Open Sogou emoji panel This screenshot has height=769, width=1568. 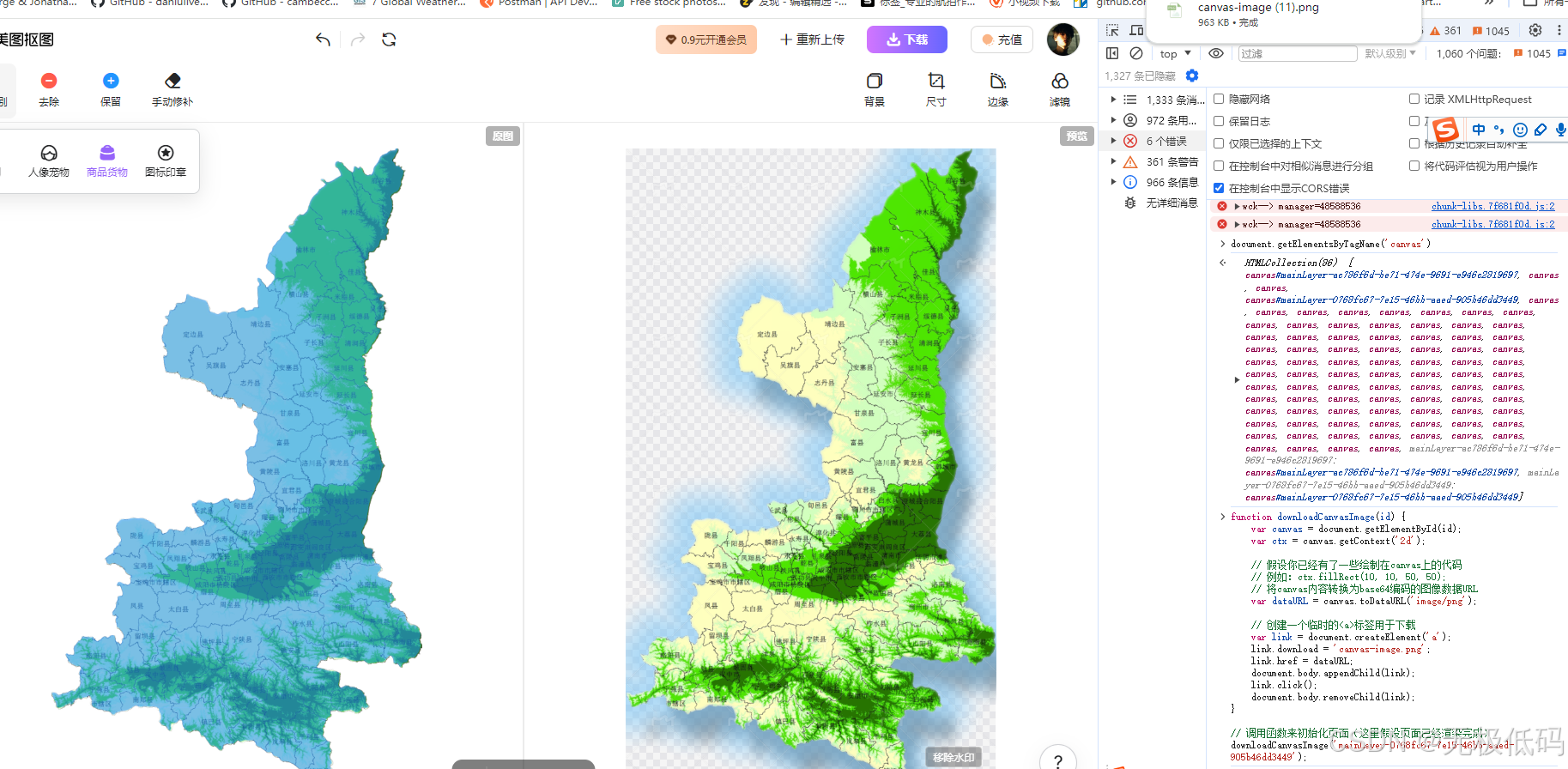click(1520, 130)
